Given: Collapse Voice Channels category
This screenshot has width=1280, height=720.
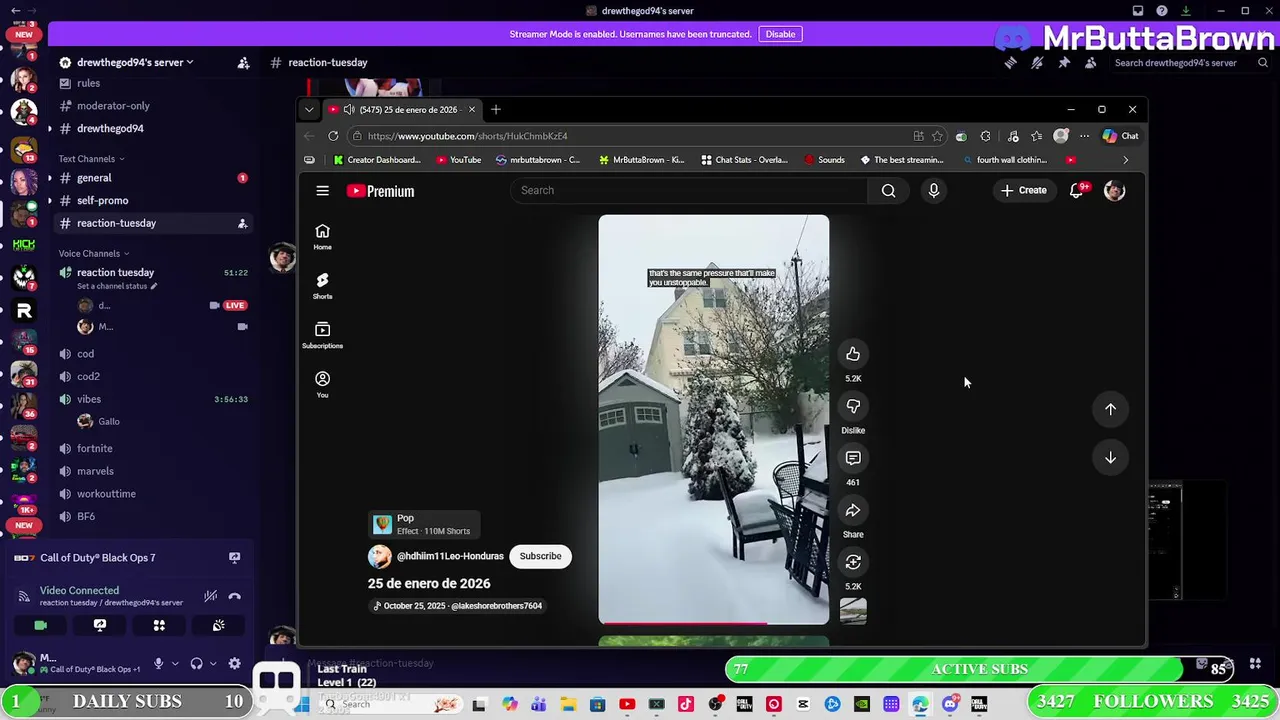Looking at the screenshot, I should (93, 254).
